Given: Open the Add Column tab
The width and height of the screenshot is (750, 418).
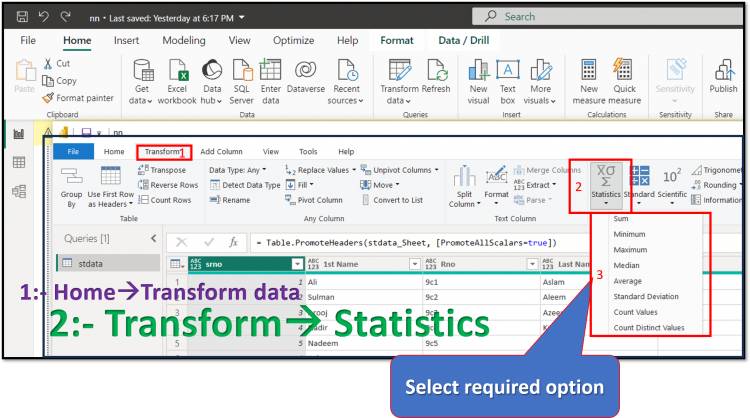Looking at the screenshot, I should (x=221, y=152).
